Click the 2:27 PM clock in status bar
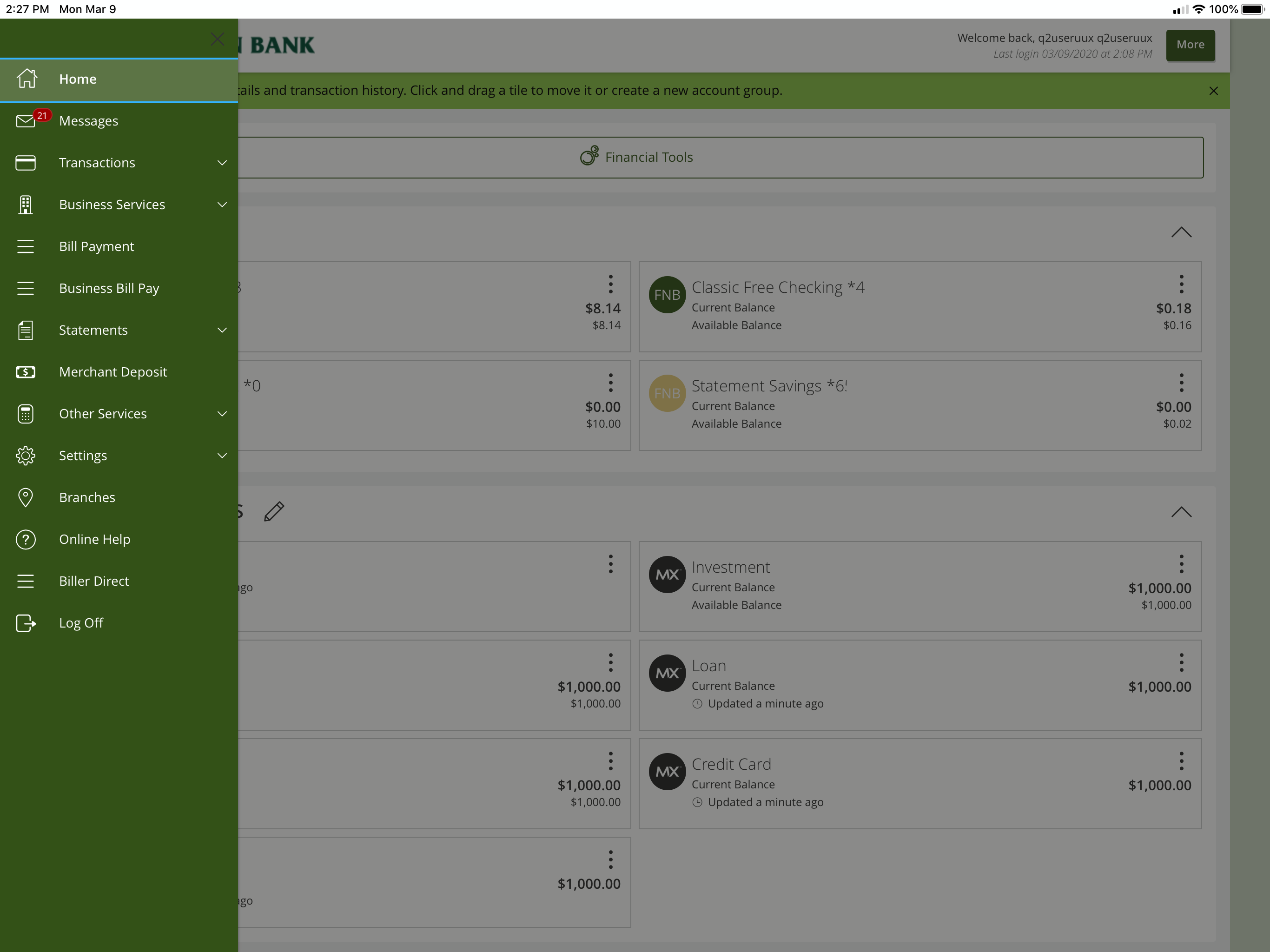Screen dimensions: 1270x952 coord(27,9)
